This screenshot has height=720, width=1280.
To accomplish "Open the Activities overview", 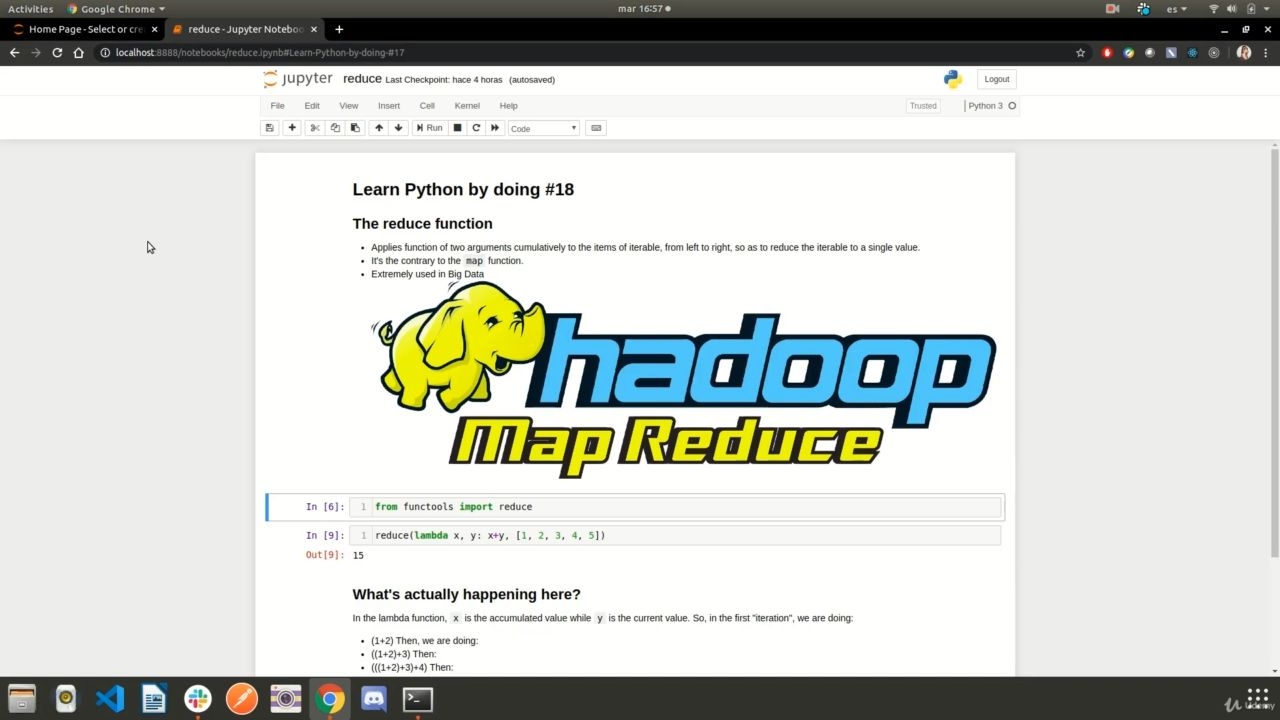I will 31,9.
